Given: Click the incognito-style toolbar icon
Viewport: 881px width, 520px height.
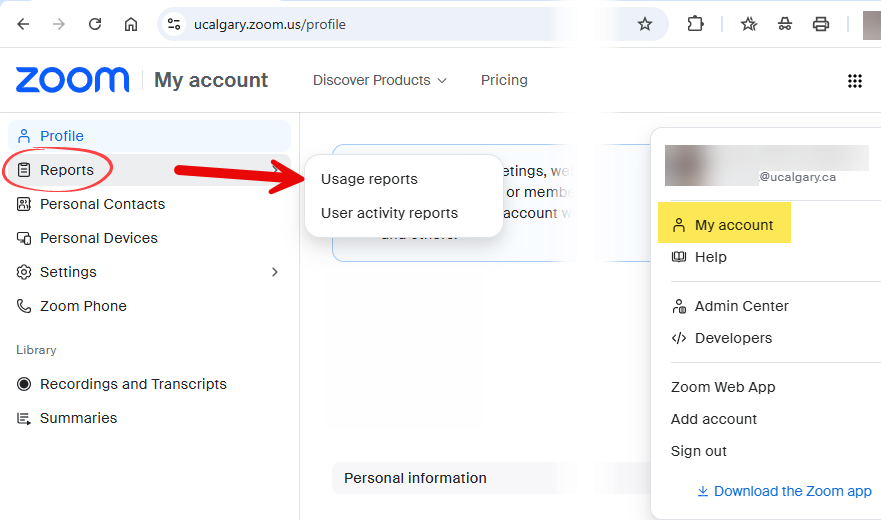Looking at the screenshot, I should 784,24.
